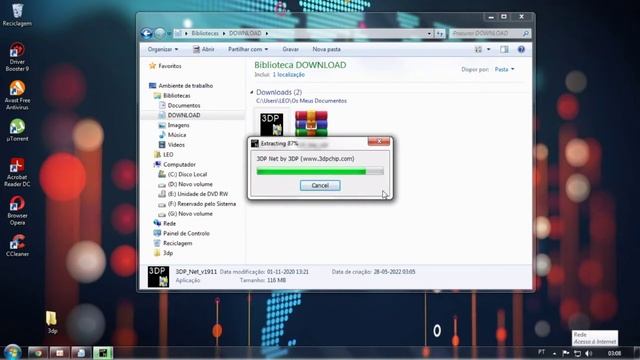Image resolution: width=640 pixels, height=360 pixels.
Task: Switch to the 3DP Net taskbar button
Action: tap(103, 353)
